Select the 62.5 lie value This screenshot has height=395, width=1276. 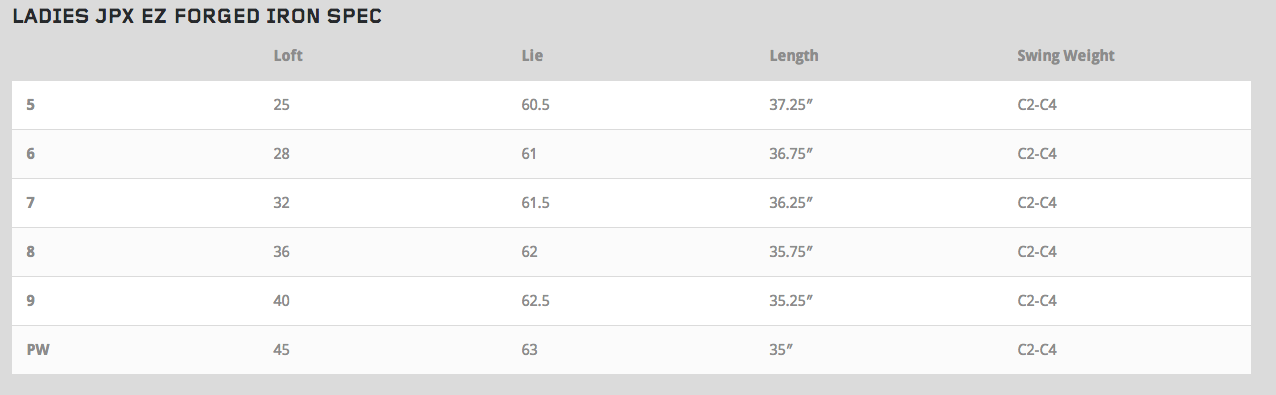pyautogui.click(x=535, y=300)
